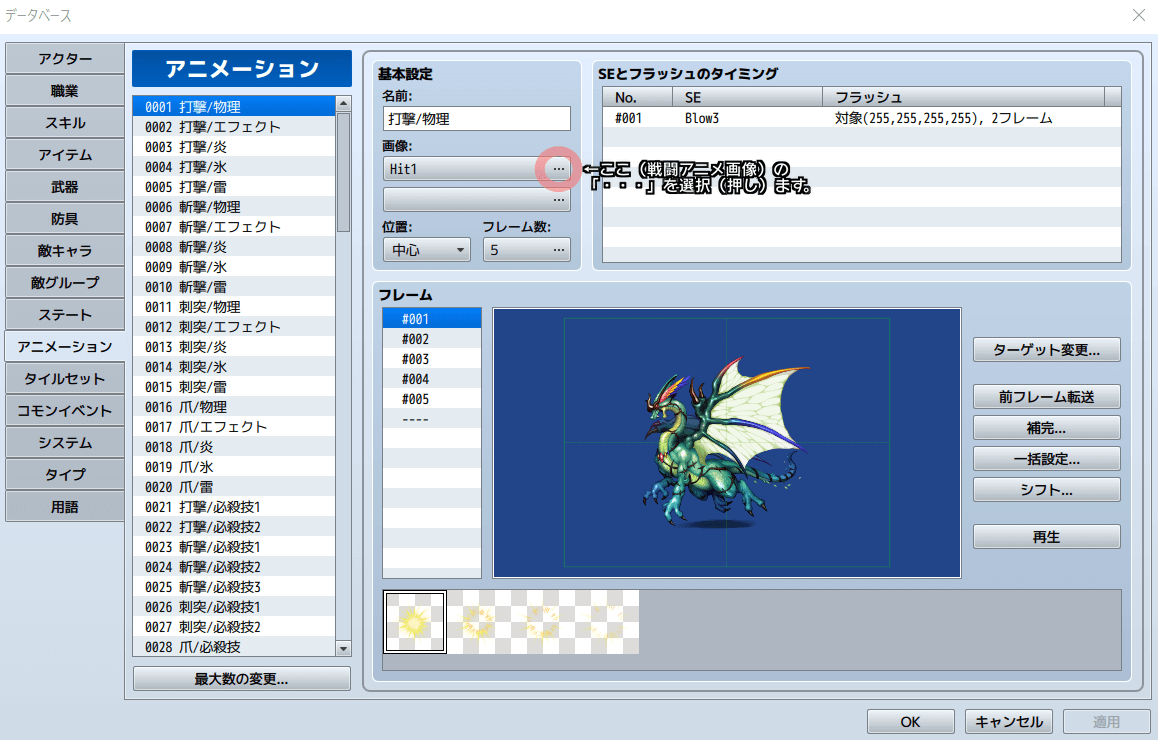
Task: Select animation 0016 爪/物理
Action: [x=234, y=407]
